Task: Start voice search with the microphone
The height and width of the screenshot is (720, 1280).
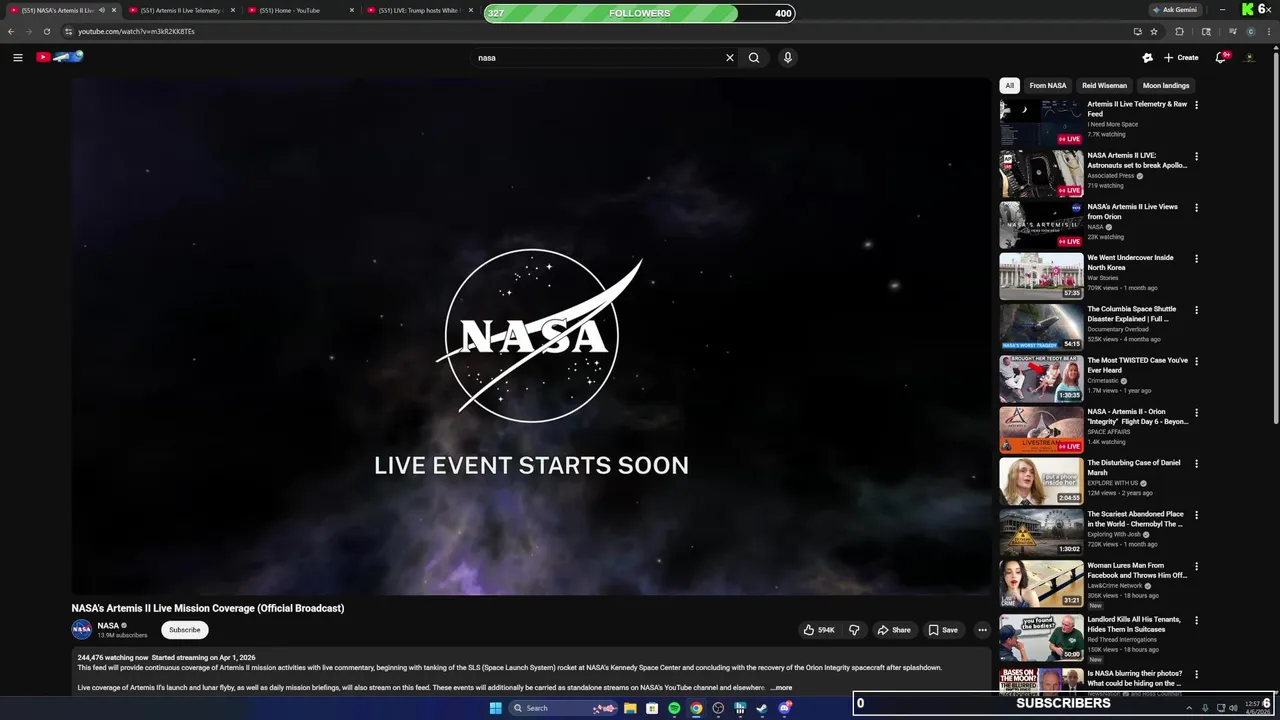Action: click(x=788, y=58)
